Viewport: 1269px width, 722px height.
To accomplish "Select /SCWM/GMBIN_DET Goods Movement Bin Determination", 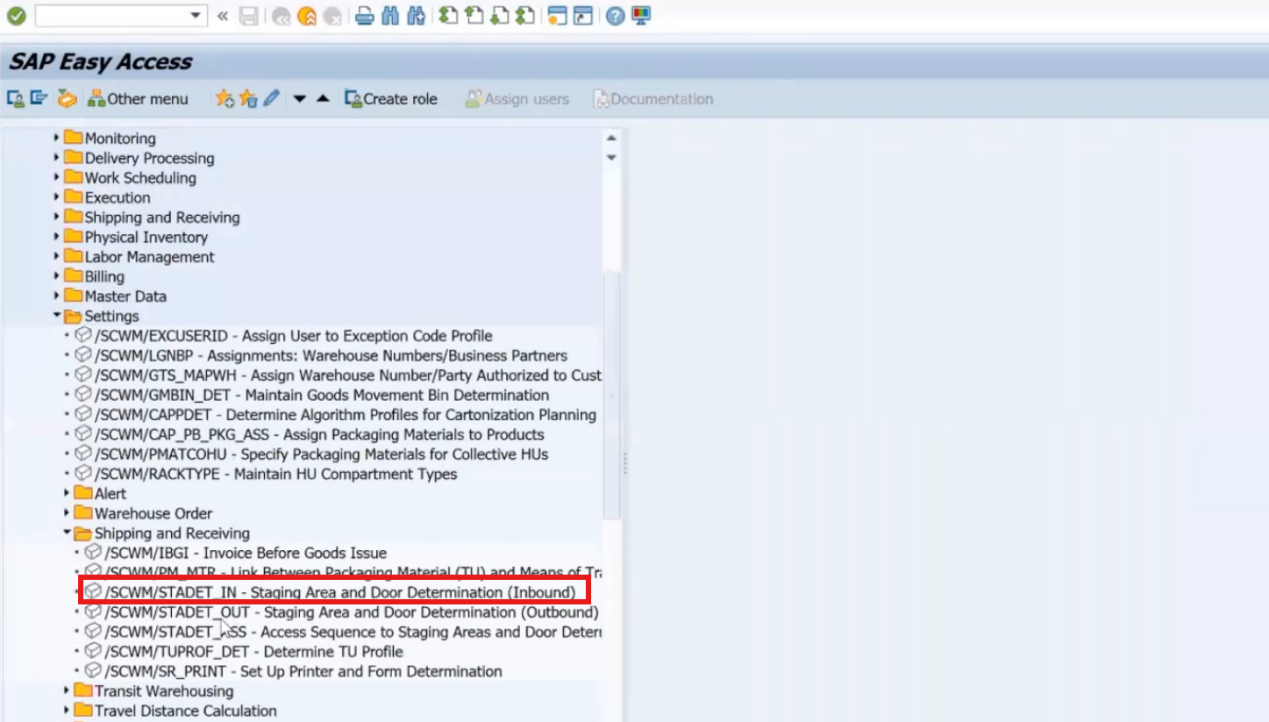I will [x=312, y=395].
